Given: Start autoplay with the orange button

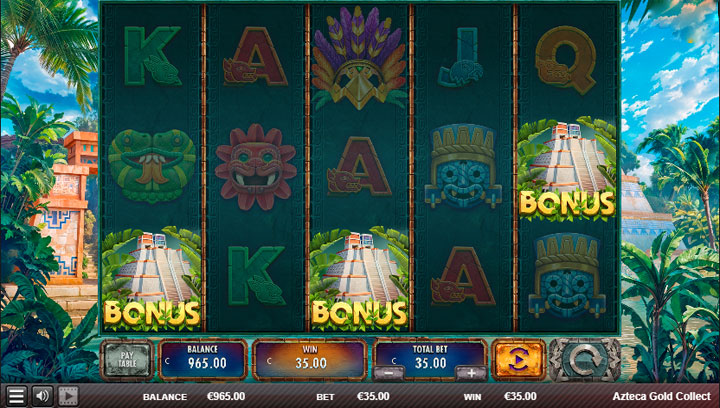Looking at the screenshot, I should click(x=519, y=360).
